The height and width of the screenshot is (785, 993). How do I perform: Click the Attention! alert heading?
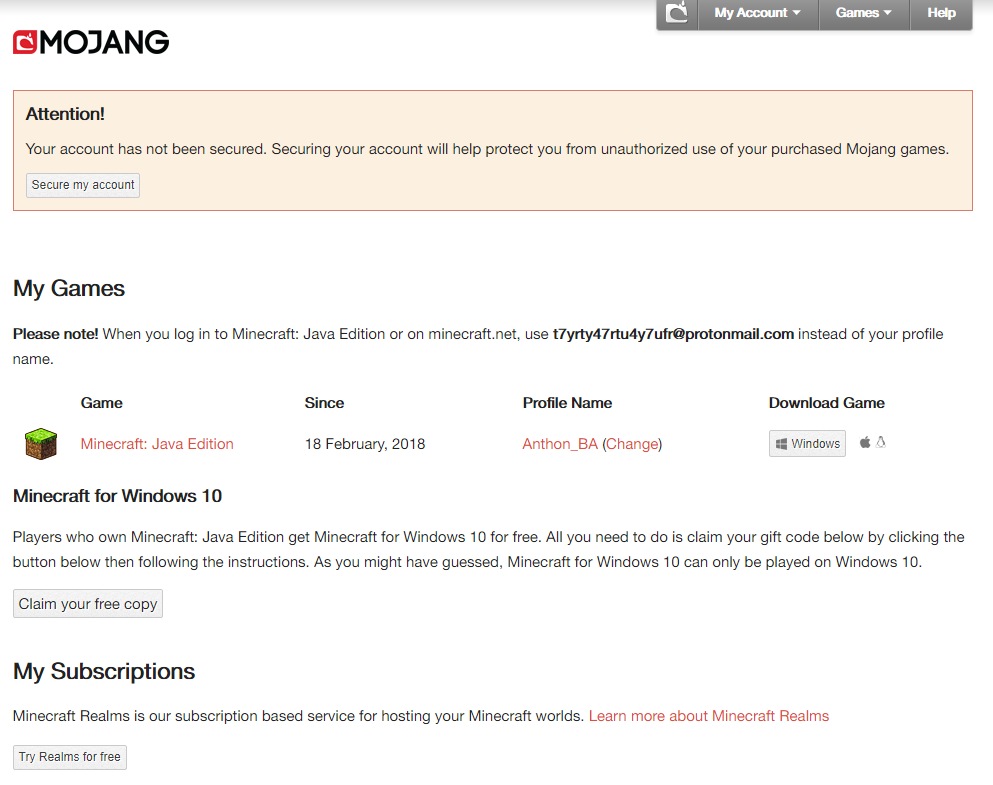pos(65,114)
